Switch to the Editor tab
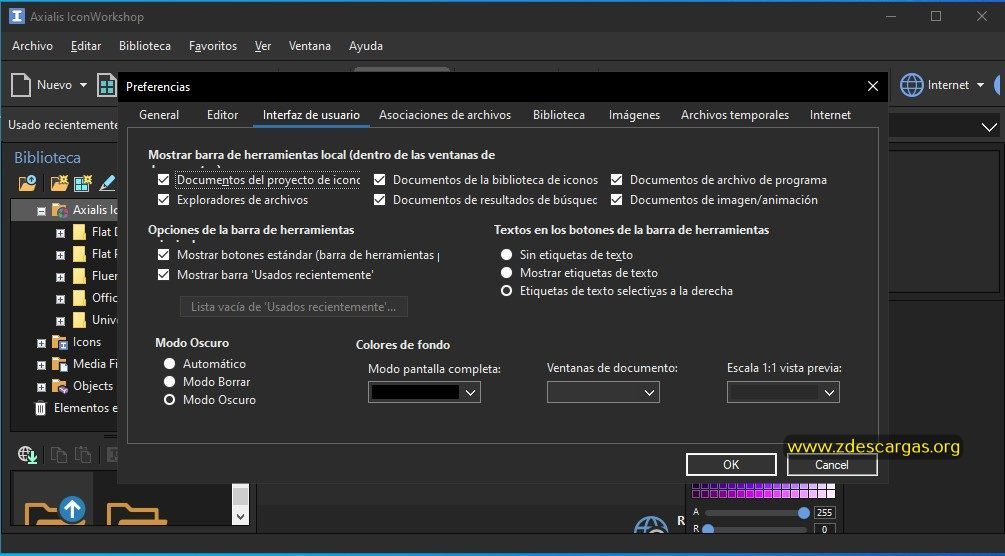 coord(222,115)
